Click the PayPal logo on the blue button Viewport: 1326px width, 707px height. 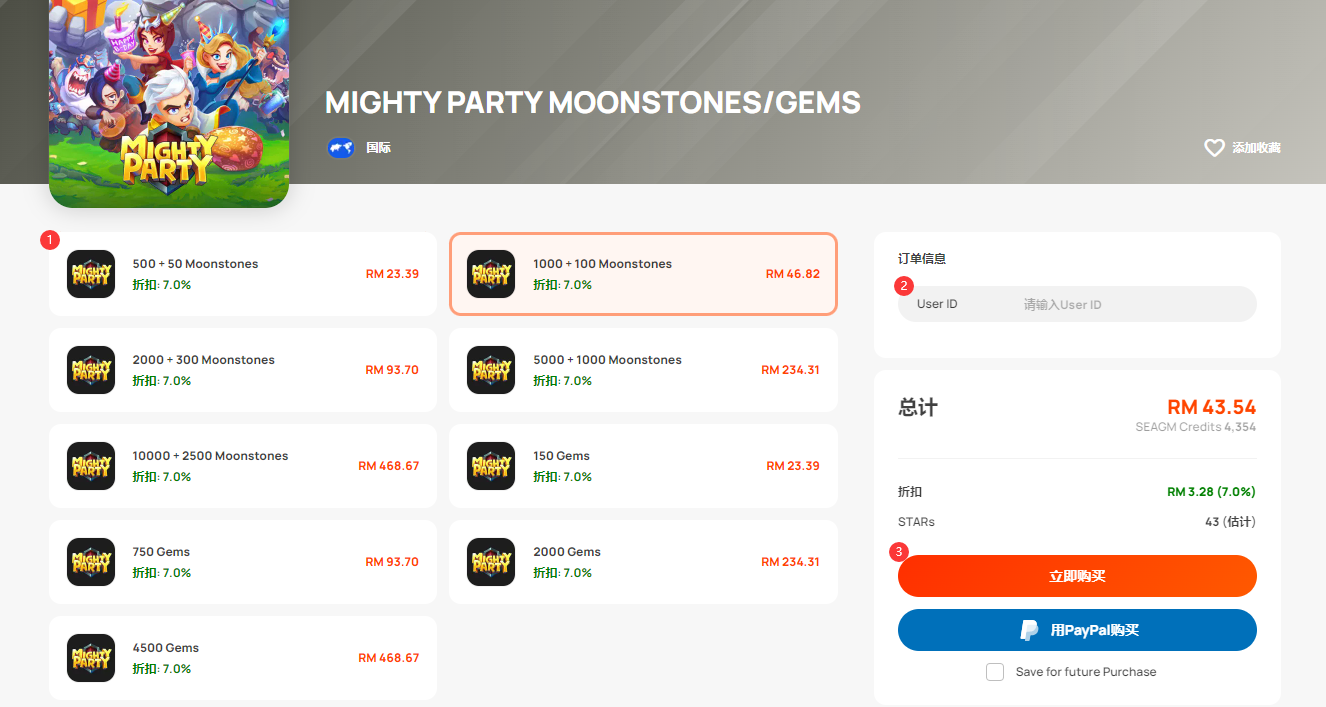click(x=1029, y=630)
